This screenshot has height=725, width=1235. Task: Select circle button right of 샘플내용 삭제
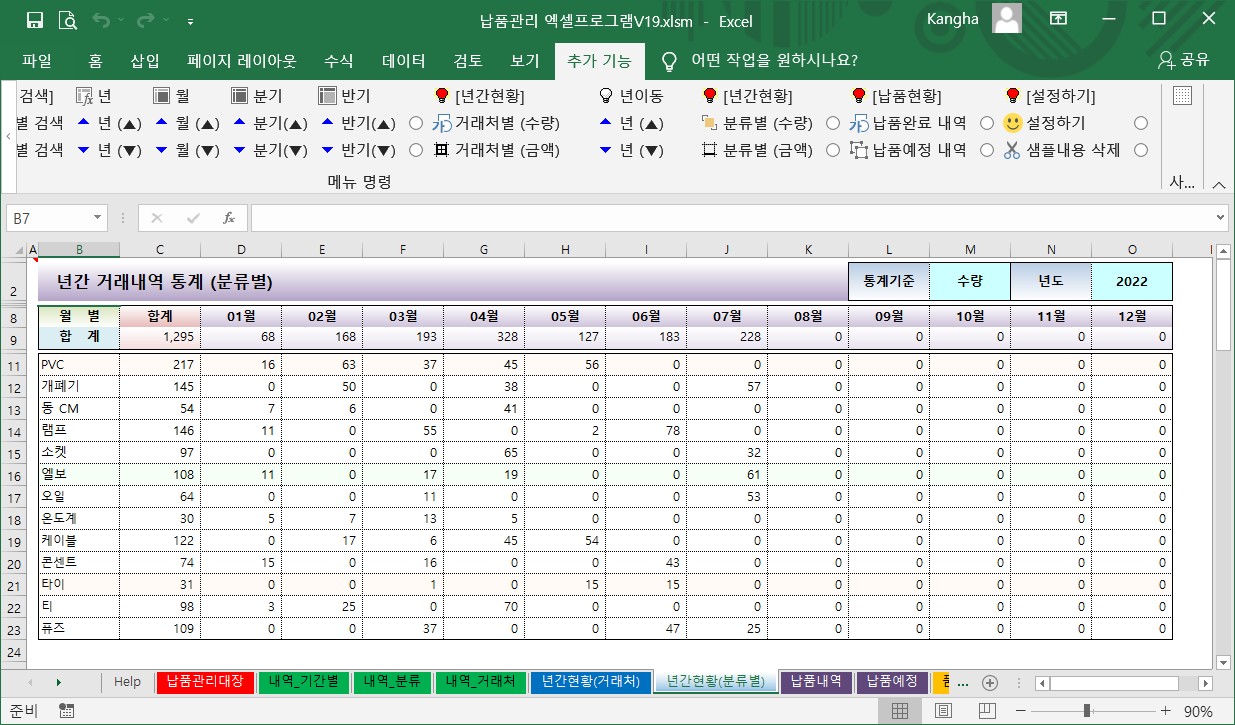[x=1141, y=151]
